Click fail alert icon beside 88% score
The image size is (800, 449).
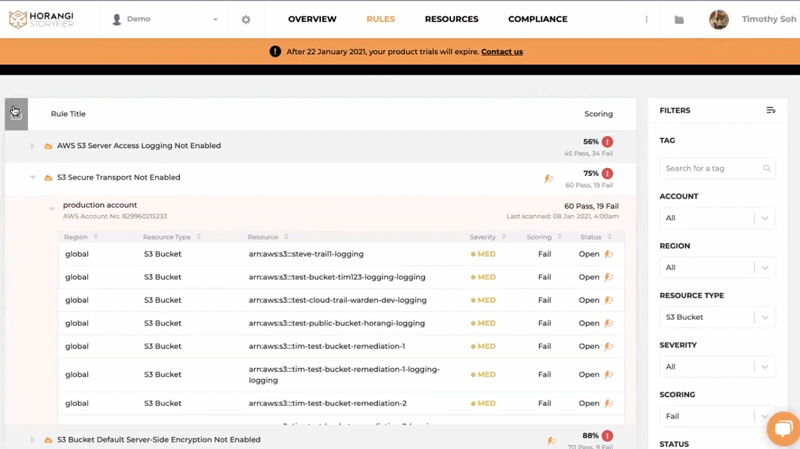pyautogui.click(x=607, y=436)
